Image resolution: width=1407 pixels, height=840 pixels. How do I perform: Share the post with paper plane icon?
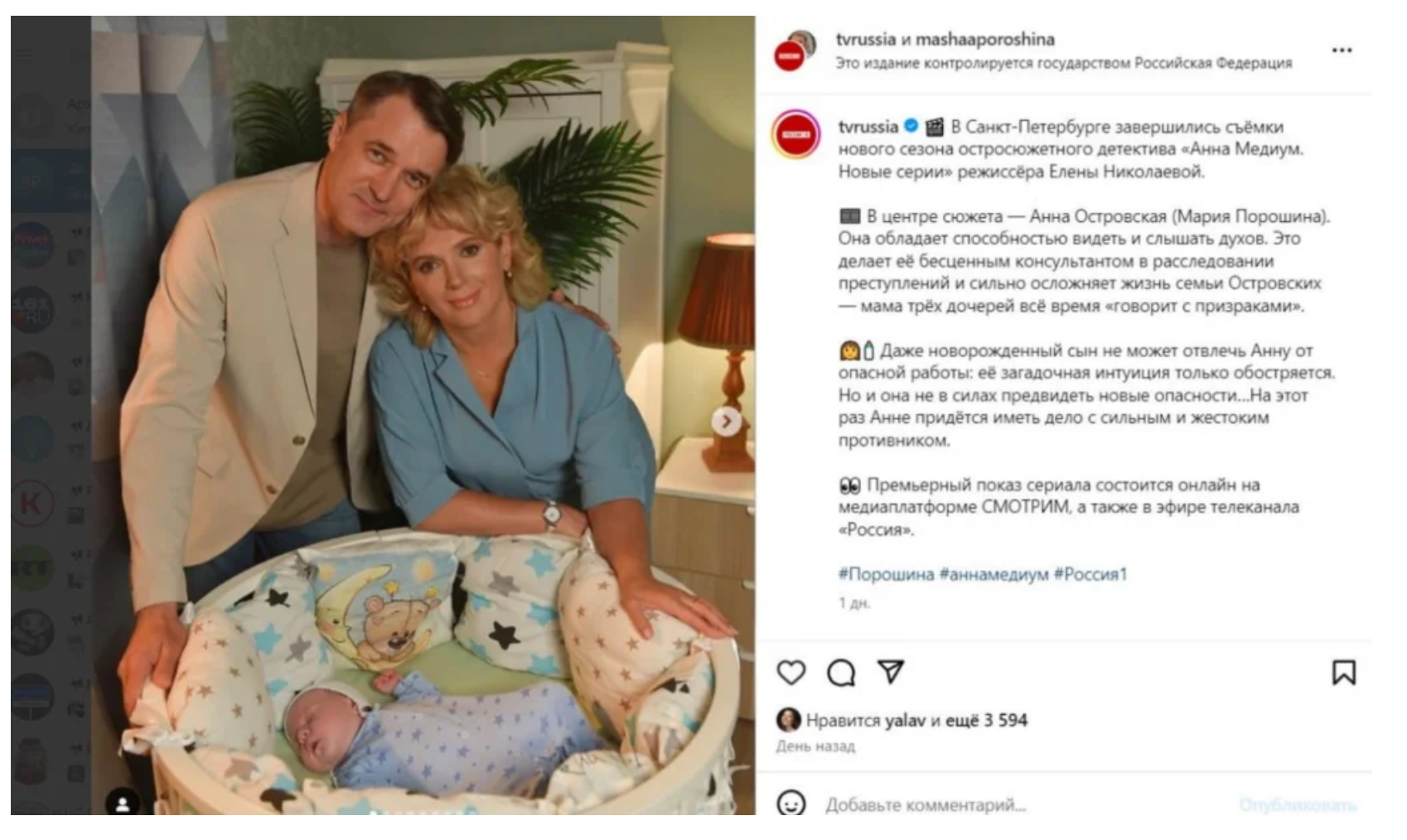[x=891, y=672]
